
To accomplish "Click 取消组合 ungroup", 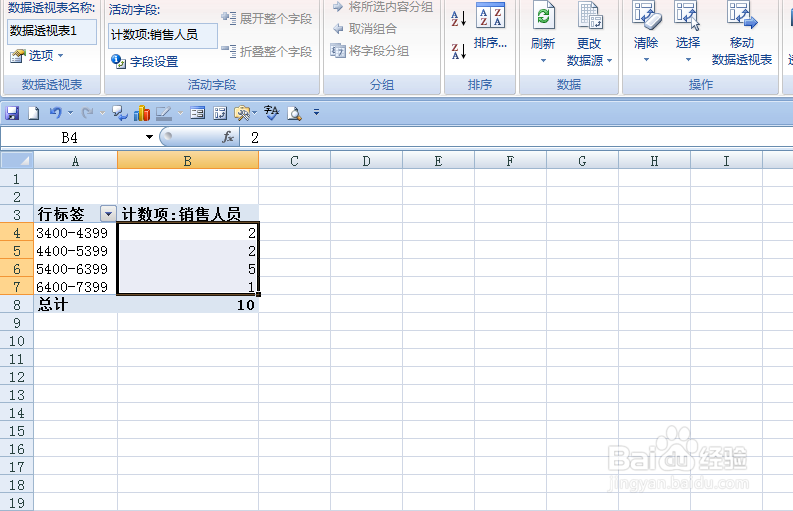I will 364,29.
